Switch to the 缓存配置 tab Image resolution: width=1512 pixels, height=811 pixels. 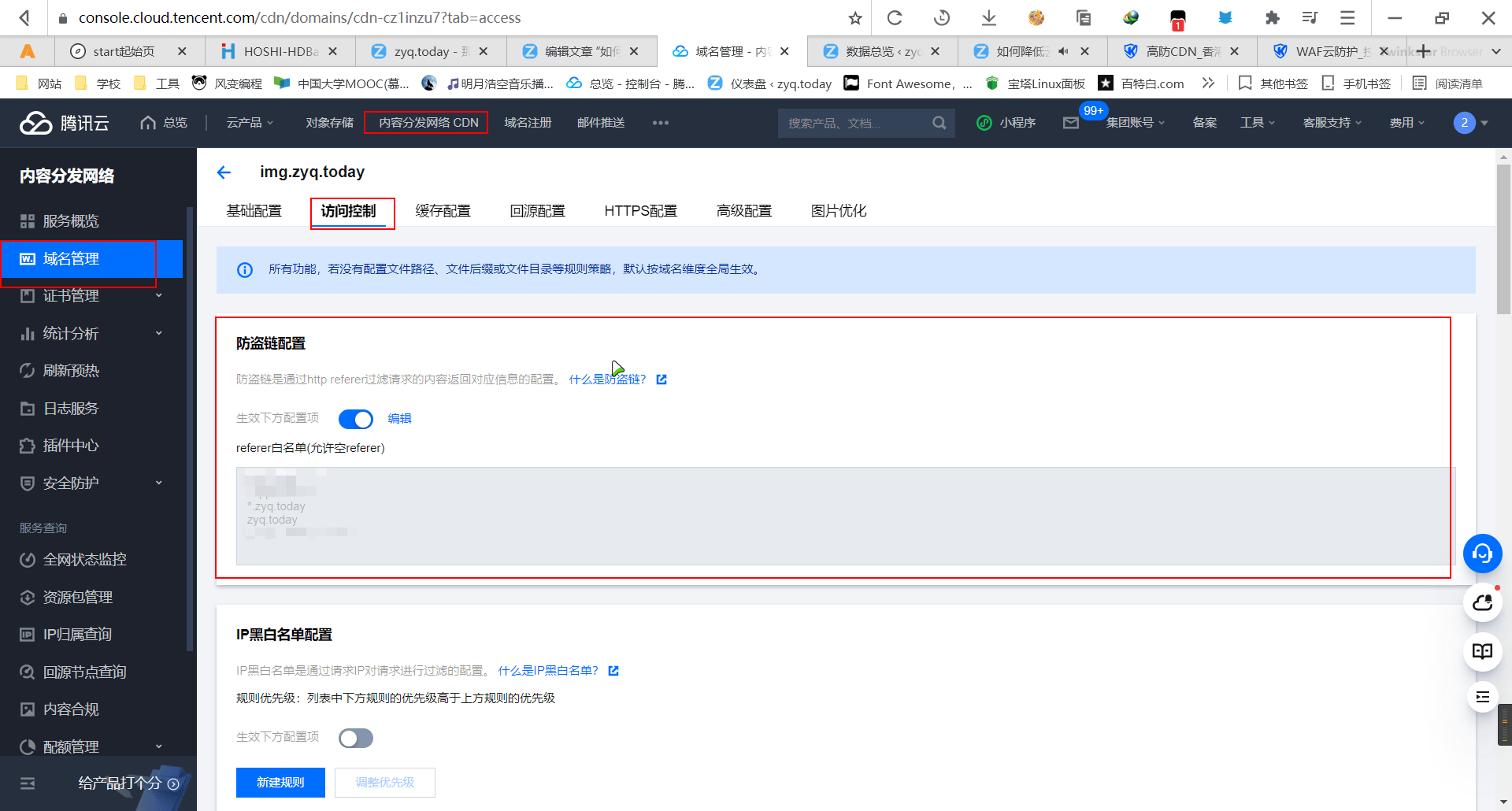(443, 210)
